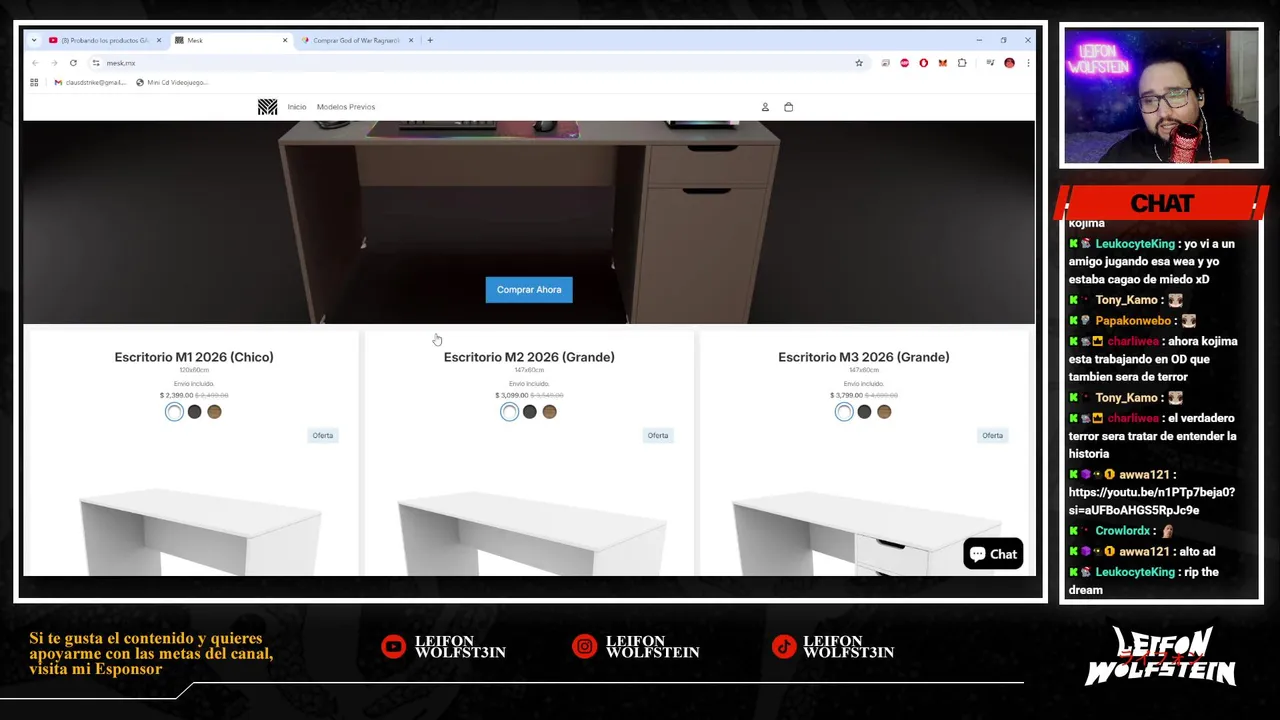The width and height of the screenshot is (1280, 720).
Task: Close the YouTube 'Probando los productos' tab
Action: click(158, 40)
